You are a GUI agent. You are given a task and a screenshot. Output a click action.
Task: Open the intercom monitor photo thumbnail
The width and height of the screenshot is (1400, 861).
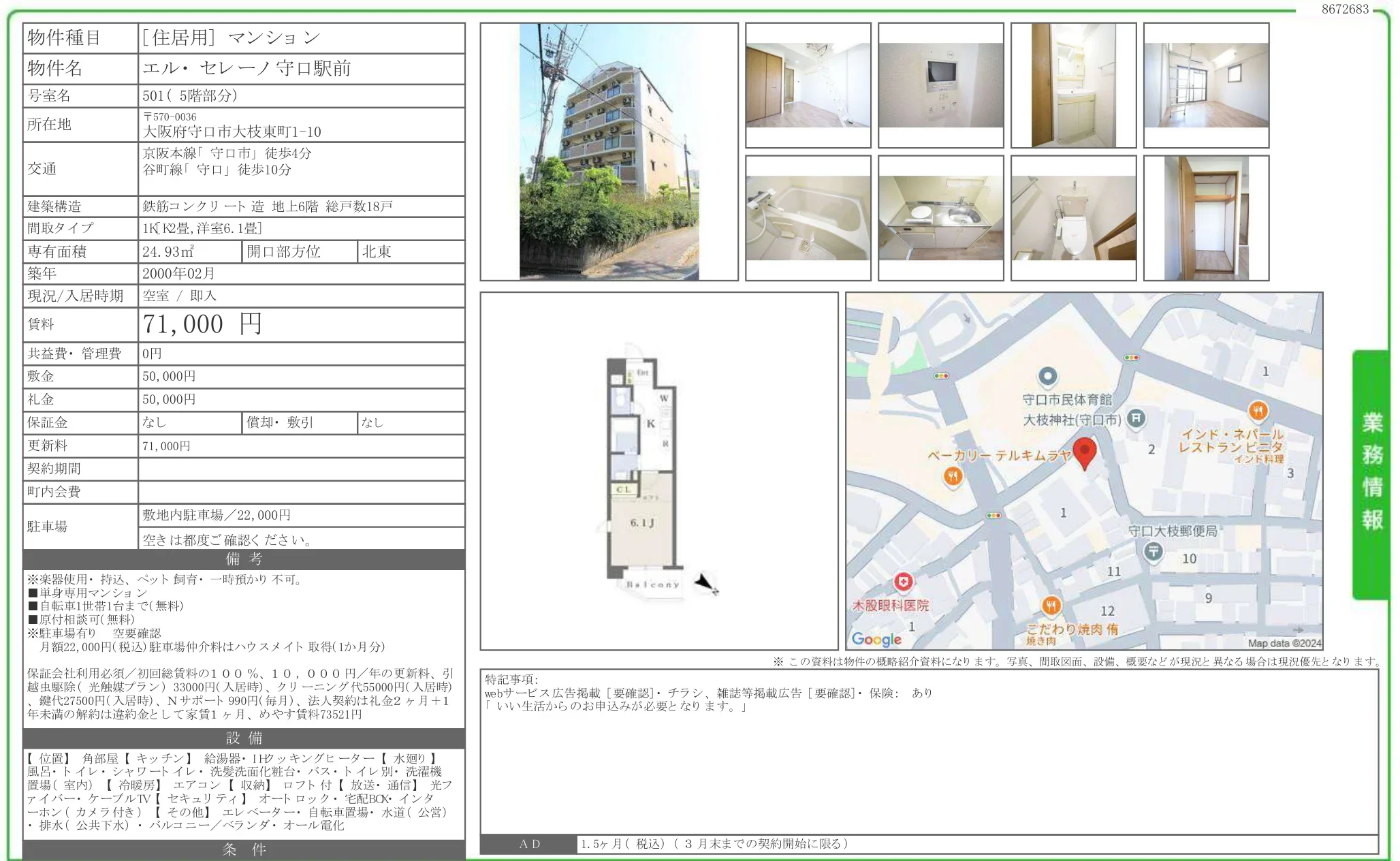point(940,85)
